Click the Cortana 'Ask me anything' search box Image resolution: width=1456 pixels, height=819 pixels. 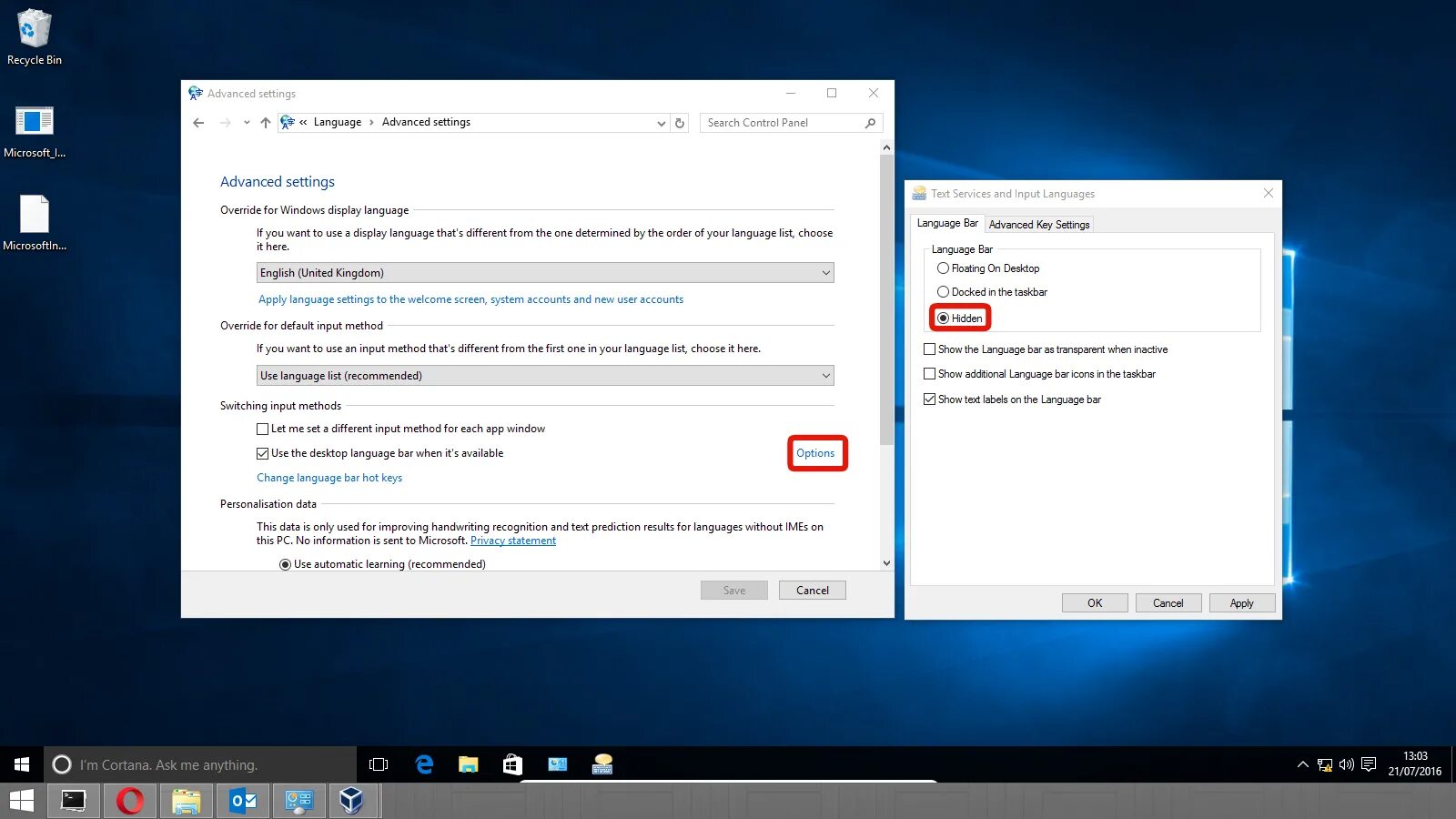(200, 764)
